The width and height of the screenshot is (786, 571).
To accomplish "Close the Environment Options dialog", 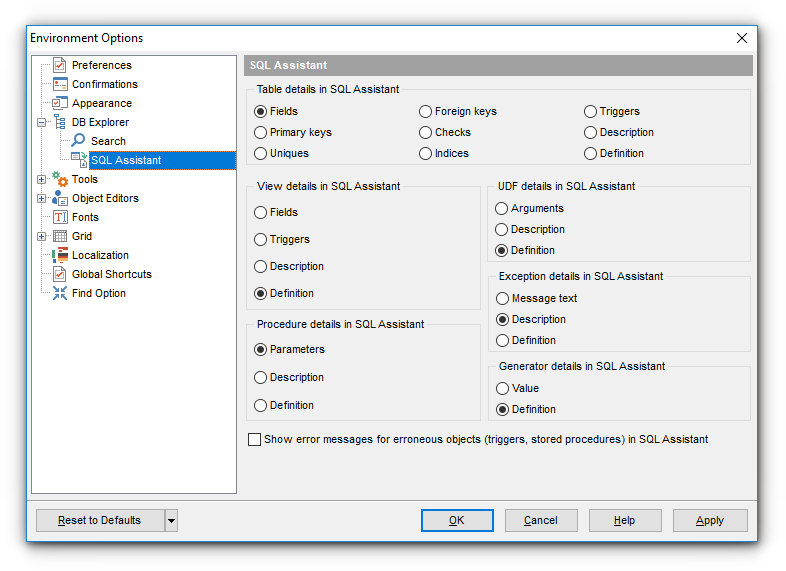I will pos(742,38).
